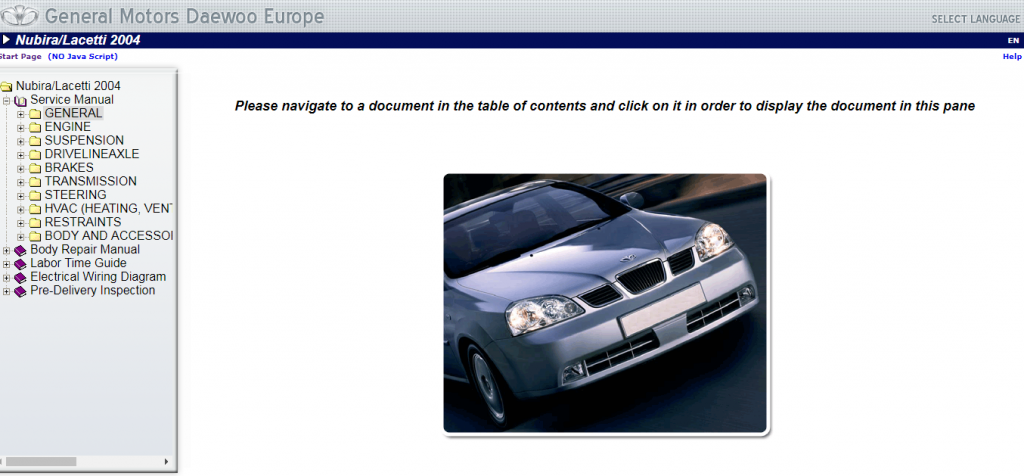Click the Labor Time Guide book icon
1024x476 pixels.
(21, 264)
